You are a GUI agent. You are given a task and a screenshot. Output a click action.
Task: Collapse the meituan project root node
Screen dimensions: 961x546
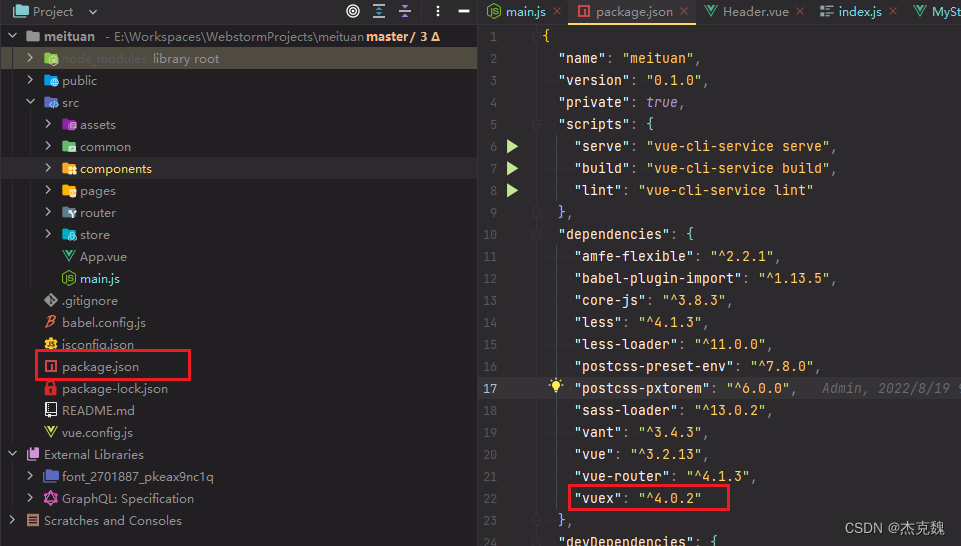pos(13,36)
